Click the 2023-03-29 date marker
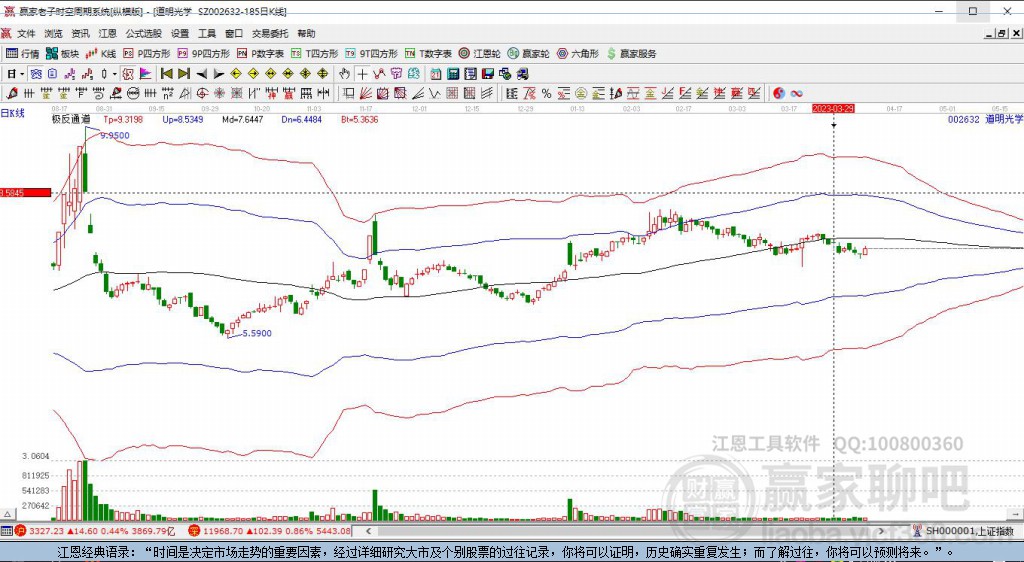The height and width of the screenshot is (562, 1024). pyautogui.click(x=833, y=109)
